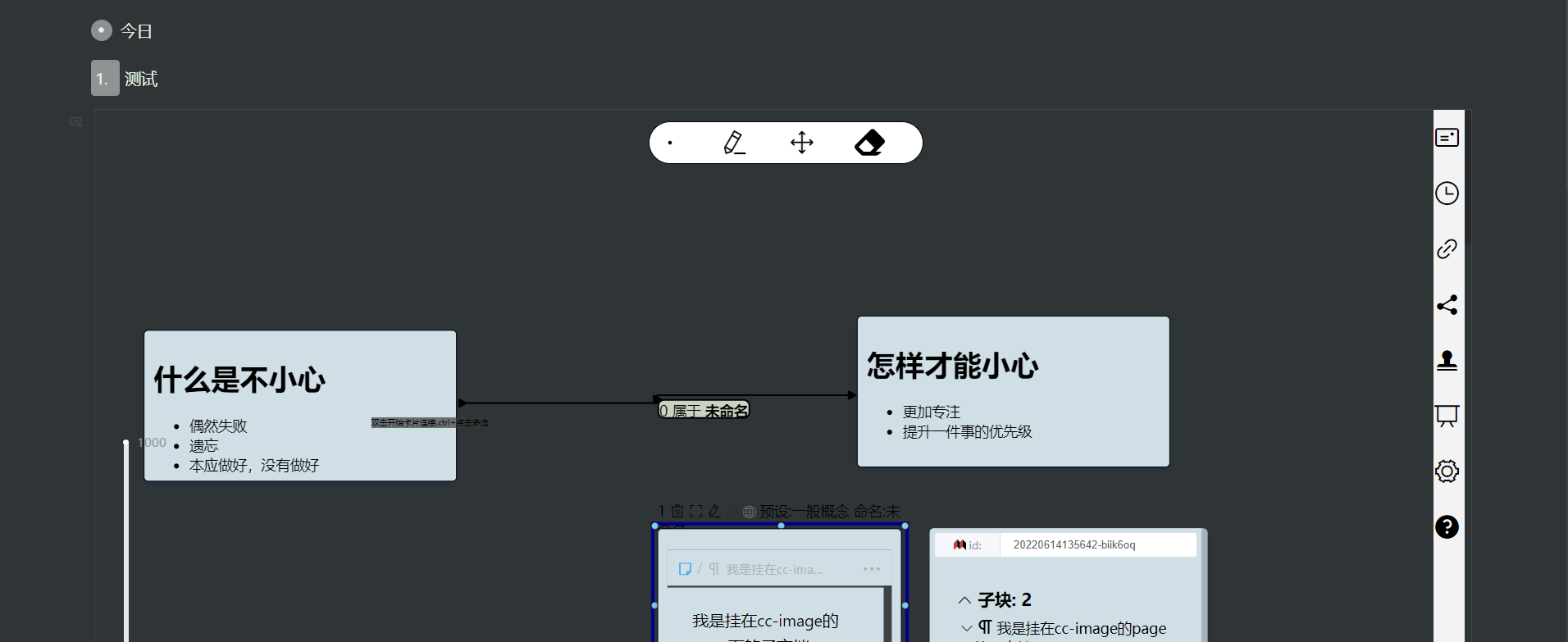1568x642 pixels.
Task: Select the move tool with crossed arrows
Action: click(802, 143)
